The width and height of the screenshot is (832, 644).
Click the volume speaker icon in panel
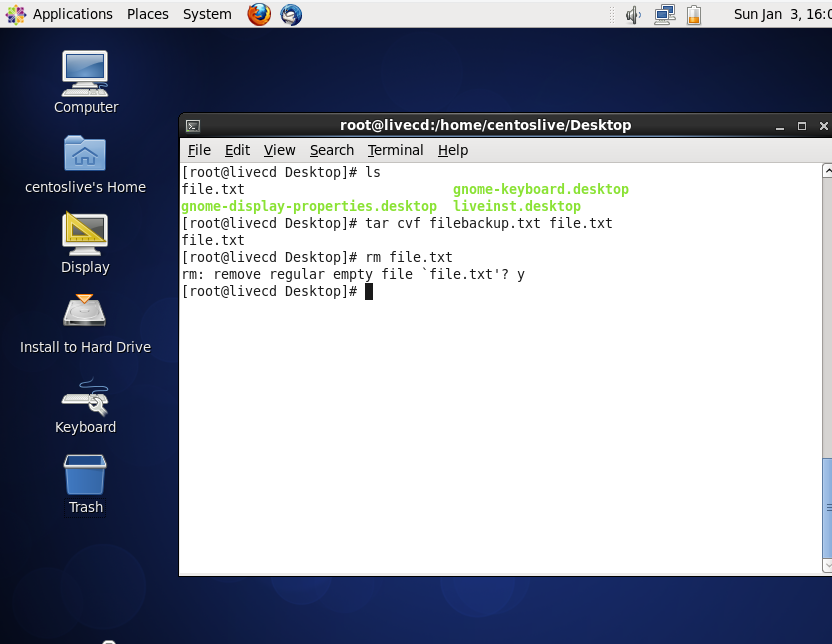(633, 15)
